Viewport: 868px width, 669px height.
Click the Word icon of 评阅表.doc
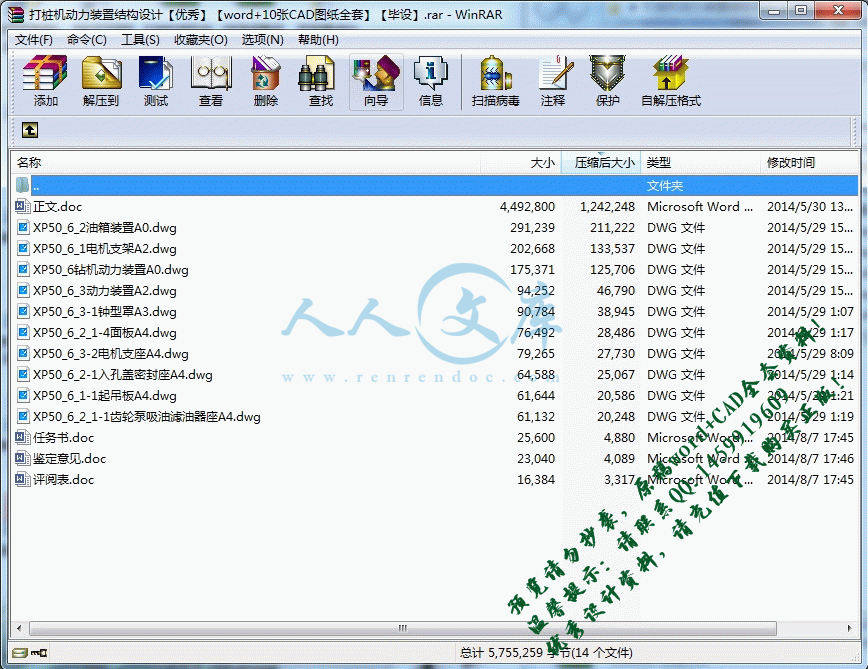tap(23, 480)
